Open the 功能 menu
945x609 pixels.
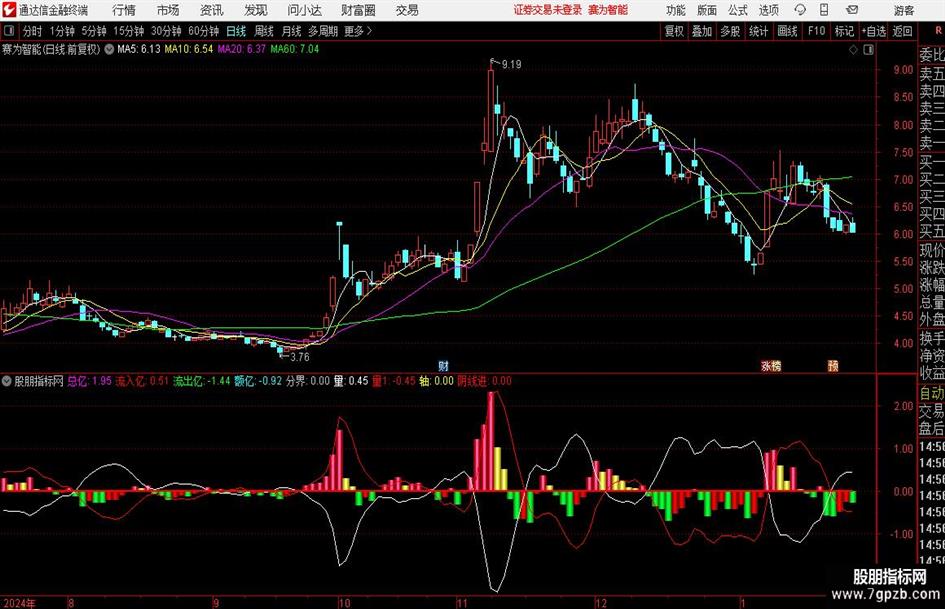pos(676,10)
